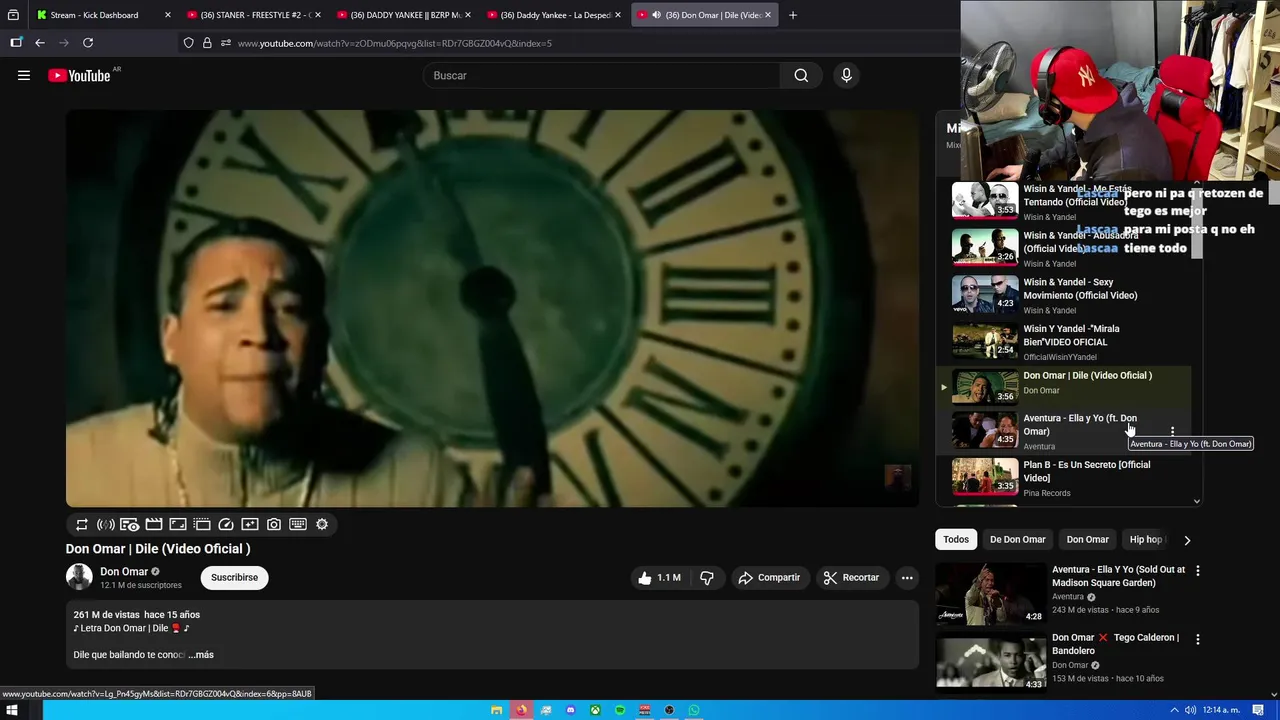The image size is (1280, 720).
Task: Open the enhancer settings gear icon
Action: click(322, 524)
